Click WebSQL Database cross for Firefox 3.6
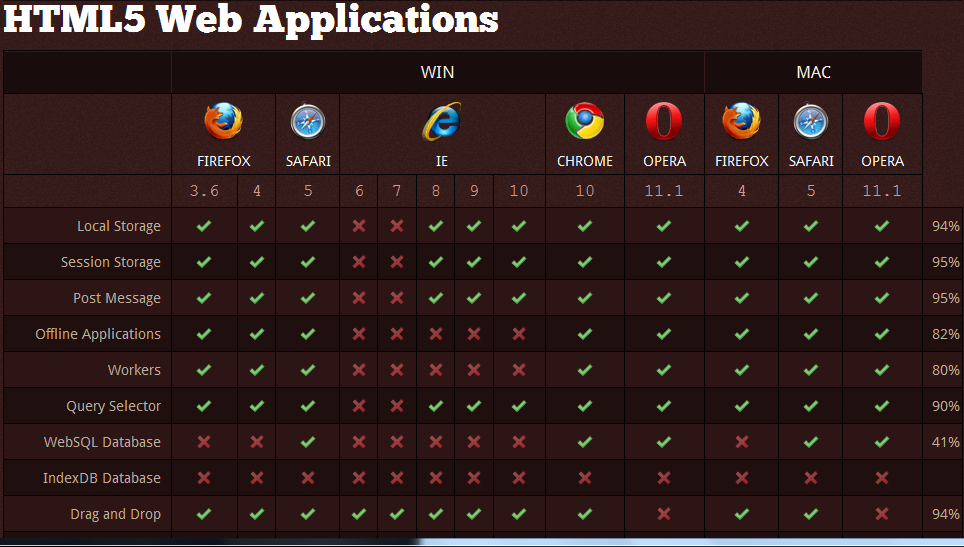The height and width of the screenshot is (547, 964). 204,442
